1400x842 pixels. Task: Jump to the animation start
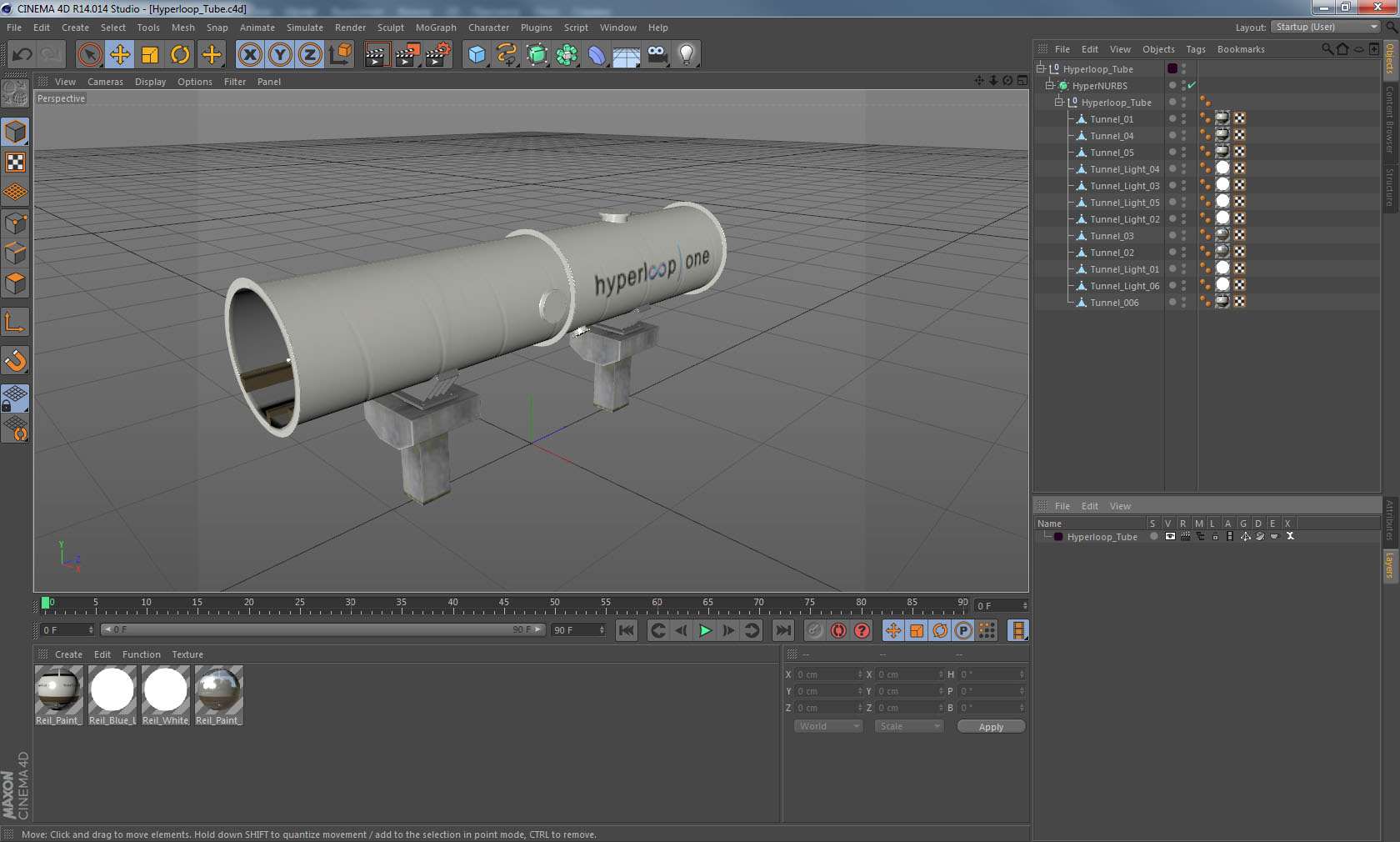627,630
